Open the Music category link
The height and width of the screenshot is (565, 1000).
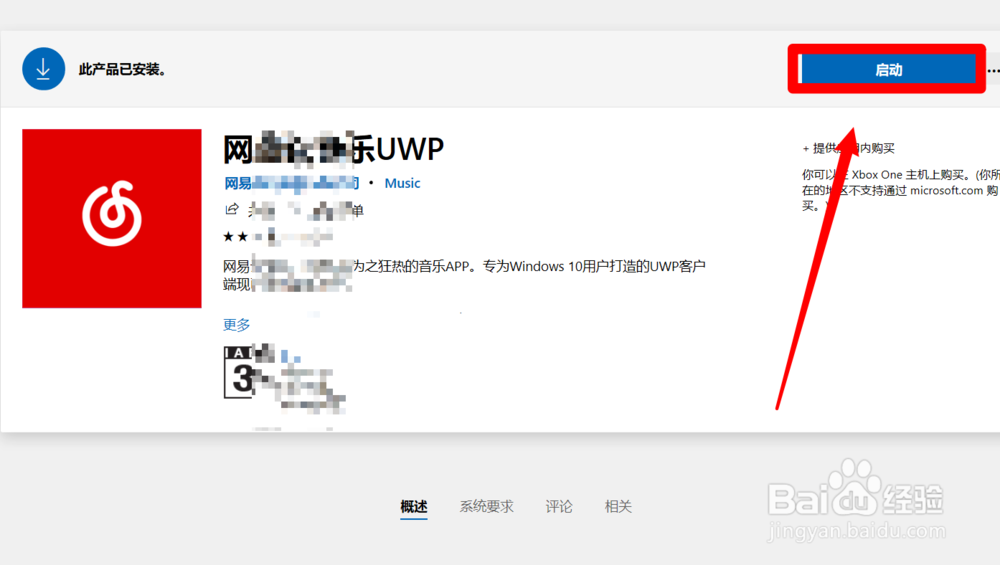[x=402, y=183]
